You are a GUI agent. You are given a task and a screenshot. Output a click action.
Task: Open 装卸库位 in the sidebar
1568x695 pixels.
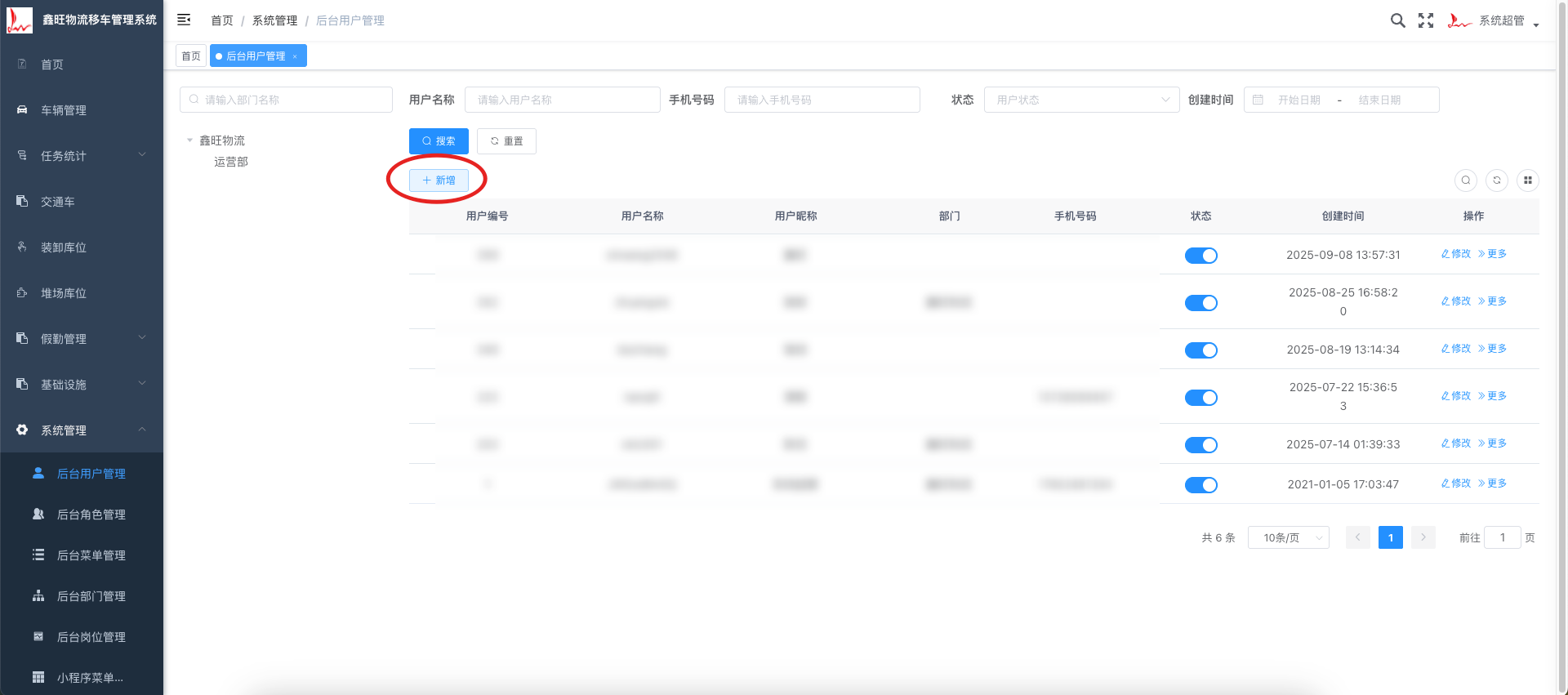tap(82, 247)
